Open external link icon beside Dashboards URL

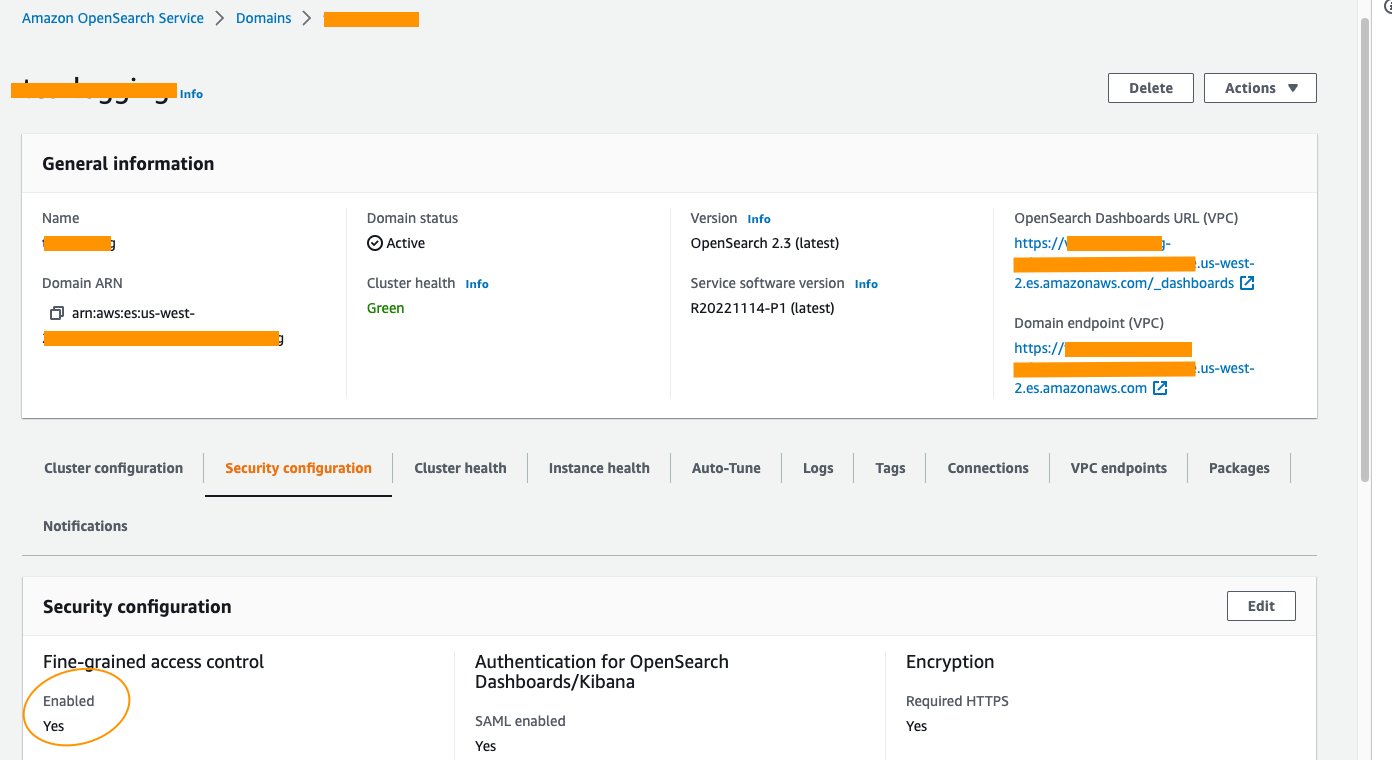click(x=1247, y=283)
